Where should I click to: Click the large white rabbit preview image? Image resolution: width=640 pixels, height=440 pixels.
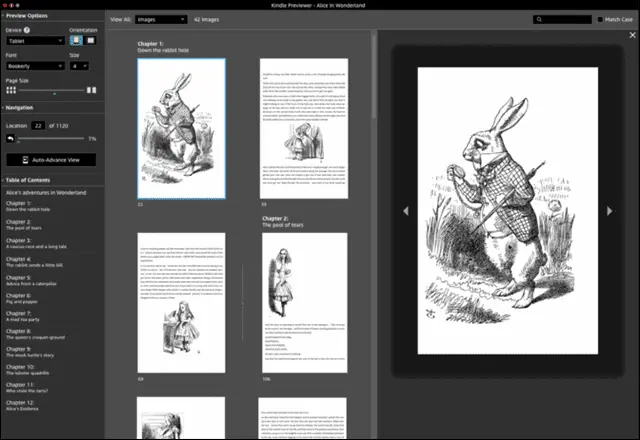tap(508, 211)
